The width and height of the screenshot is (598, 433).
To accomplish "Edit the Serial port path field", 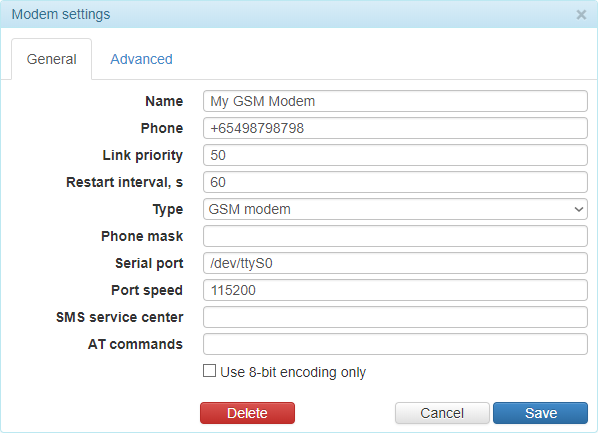I will 395,263.
